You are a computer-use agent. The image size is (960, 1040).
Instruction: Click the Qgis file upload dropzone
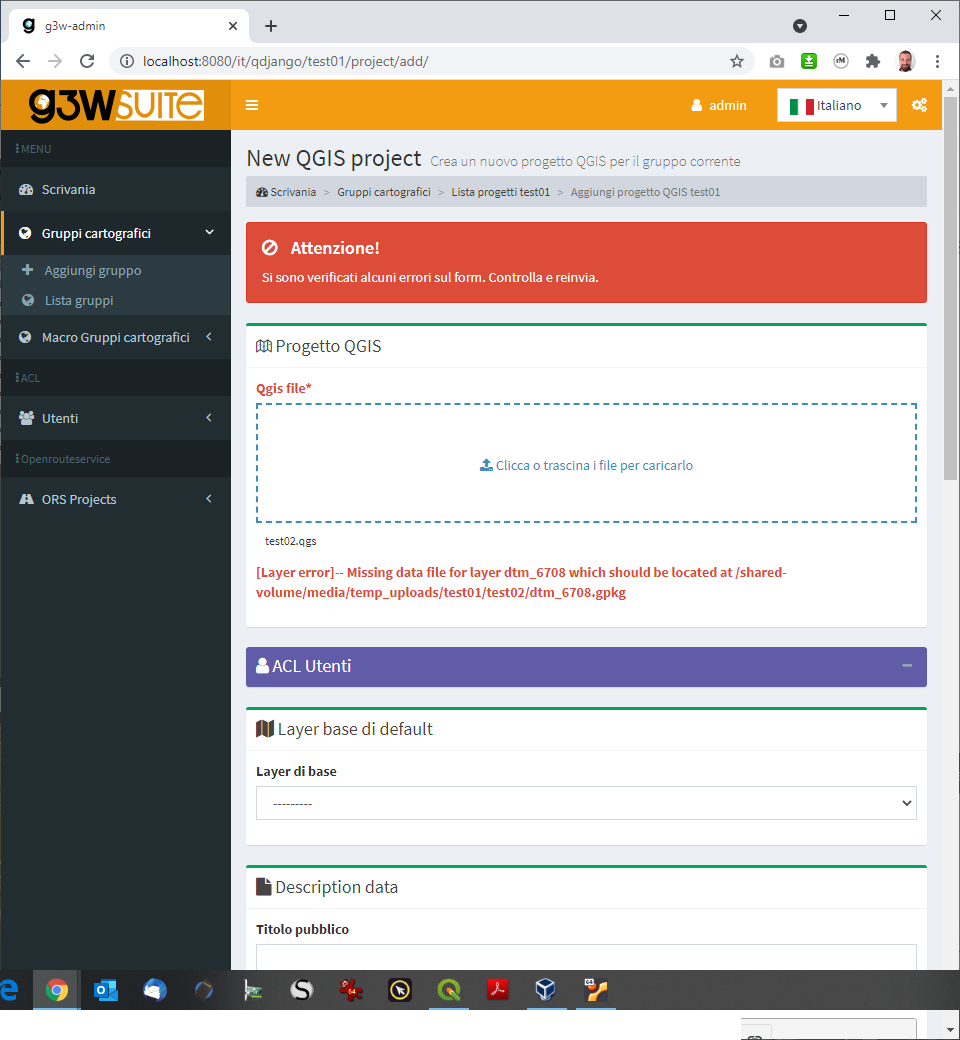pos(586,462)
